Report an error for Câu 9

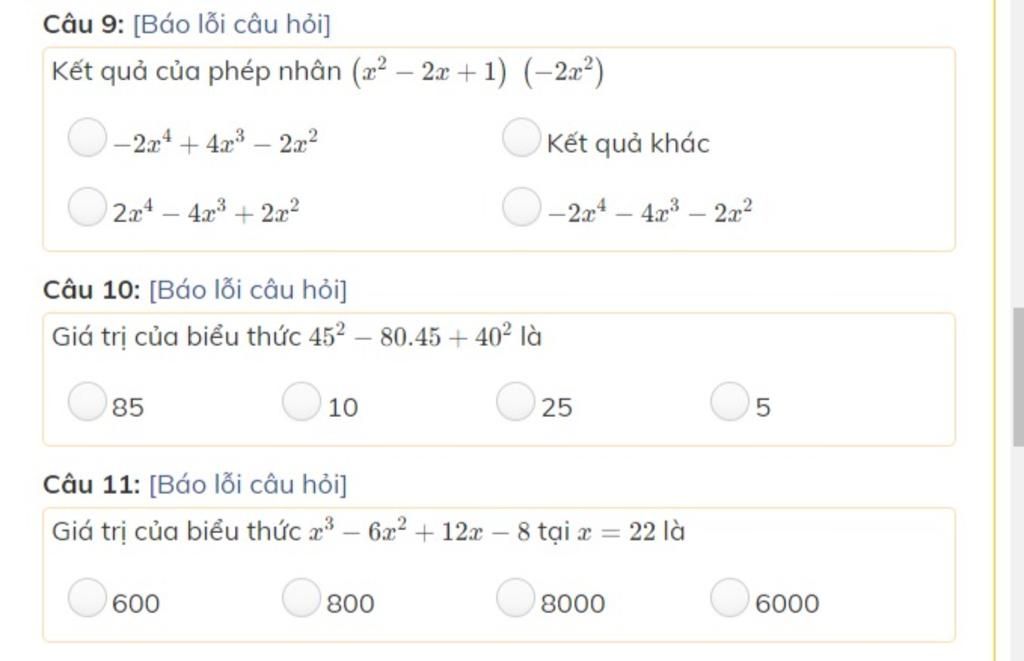tap(231, 24)
